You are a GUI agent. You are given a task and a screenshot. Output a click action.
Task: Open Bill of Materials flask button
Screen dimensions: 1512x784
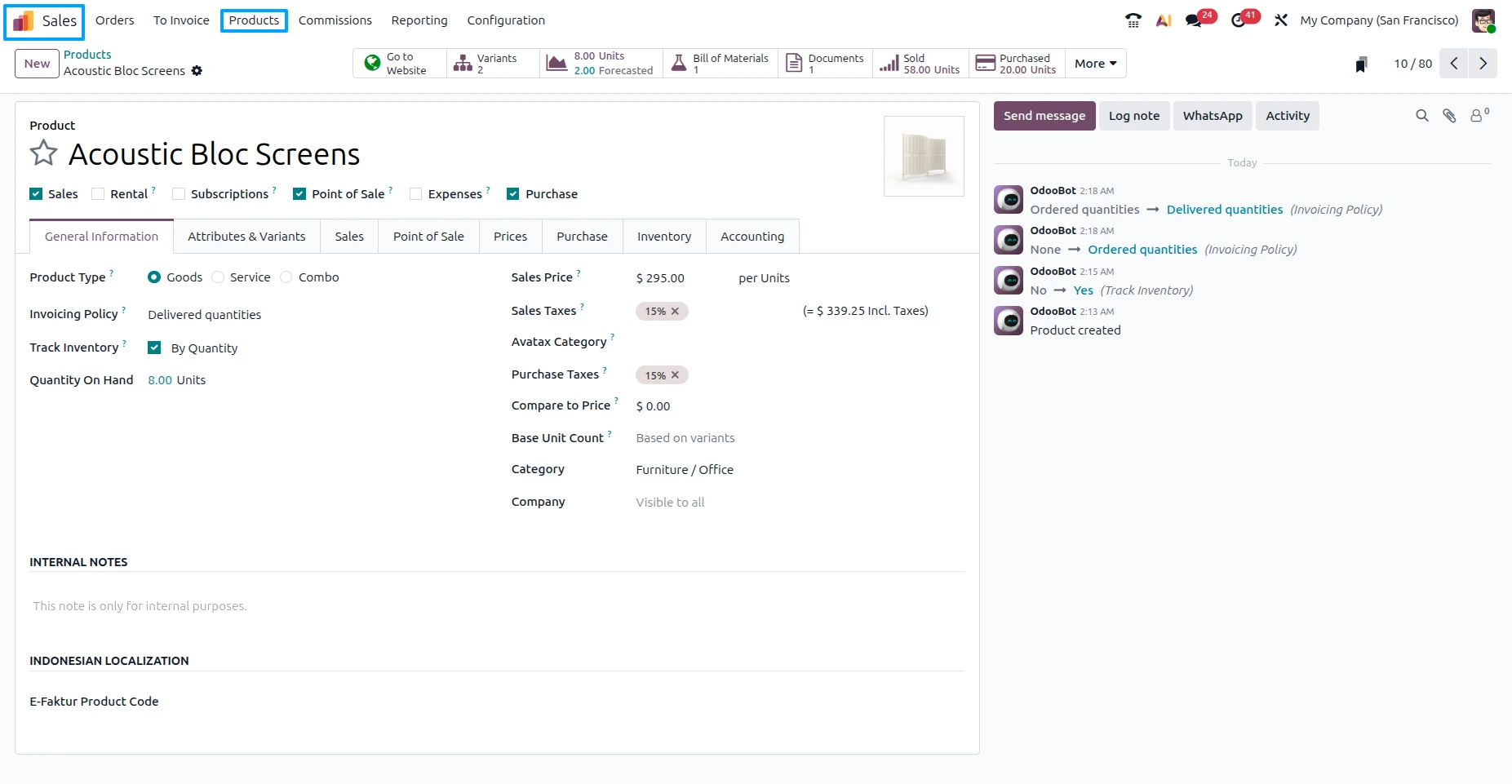pos(721,64)
